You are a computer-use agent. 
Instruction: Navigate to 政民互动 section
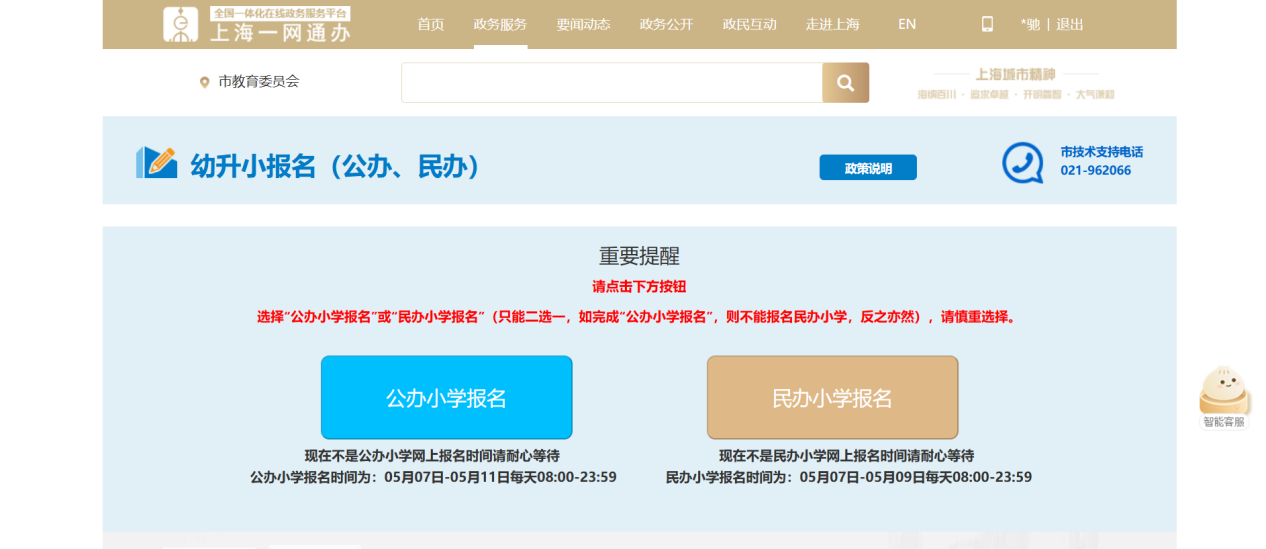point(749,24)
